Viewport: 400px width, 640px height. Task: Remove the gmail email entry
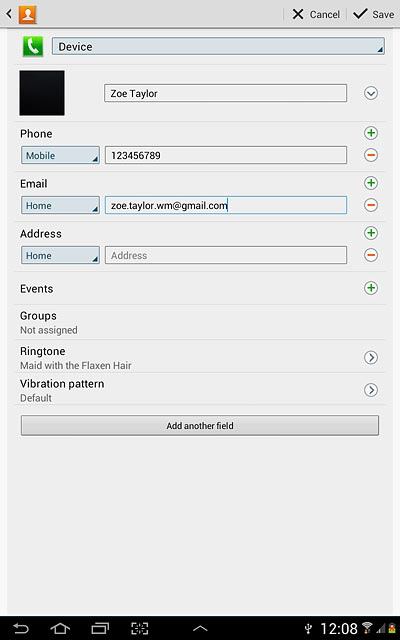371,205
